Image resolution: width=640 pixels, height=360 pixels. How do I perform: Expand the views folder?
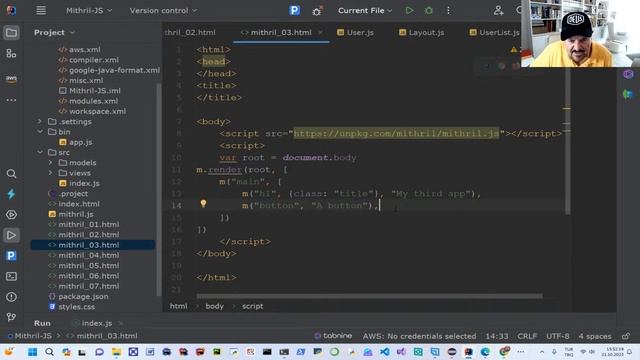[x=50, y=173]
